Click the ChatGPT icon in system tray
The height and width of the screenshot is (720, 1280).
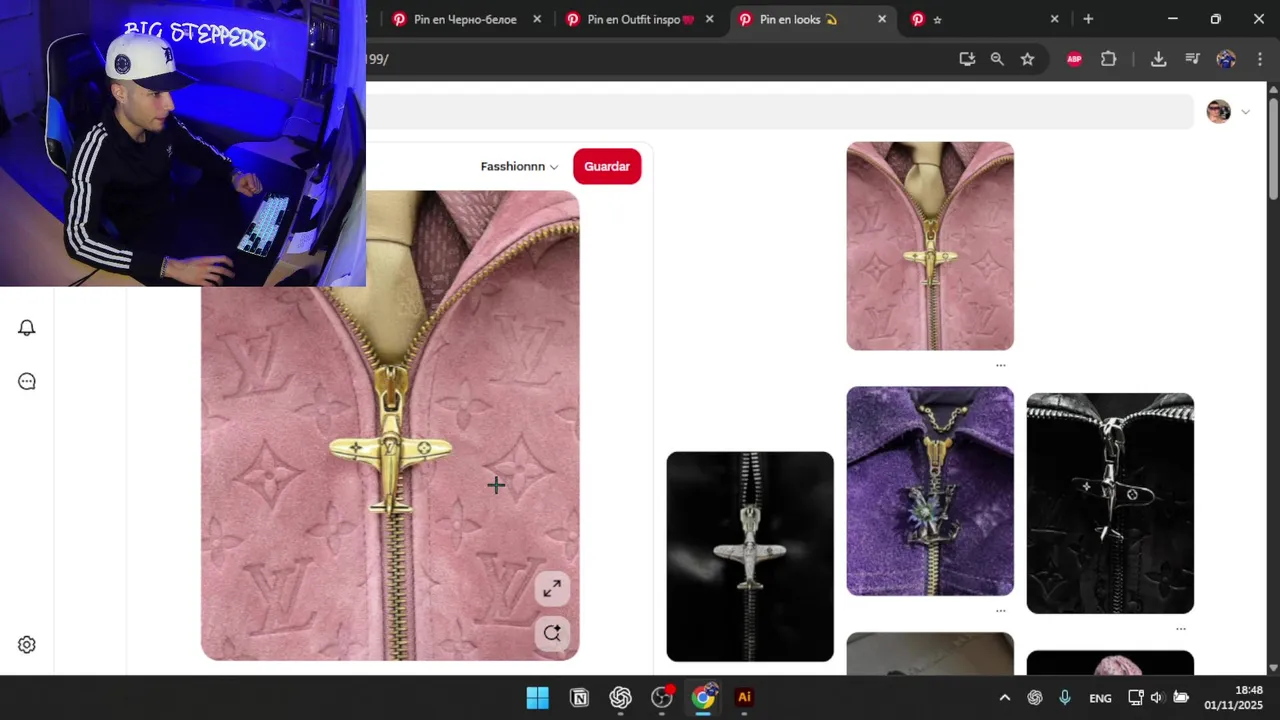pyautogui.click(x=1035, y=698)
